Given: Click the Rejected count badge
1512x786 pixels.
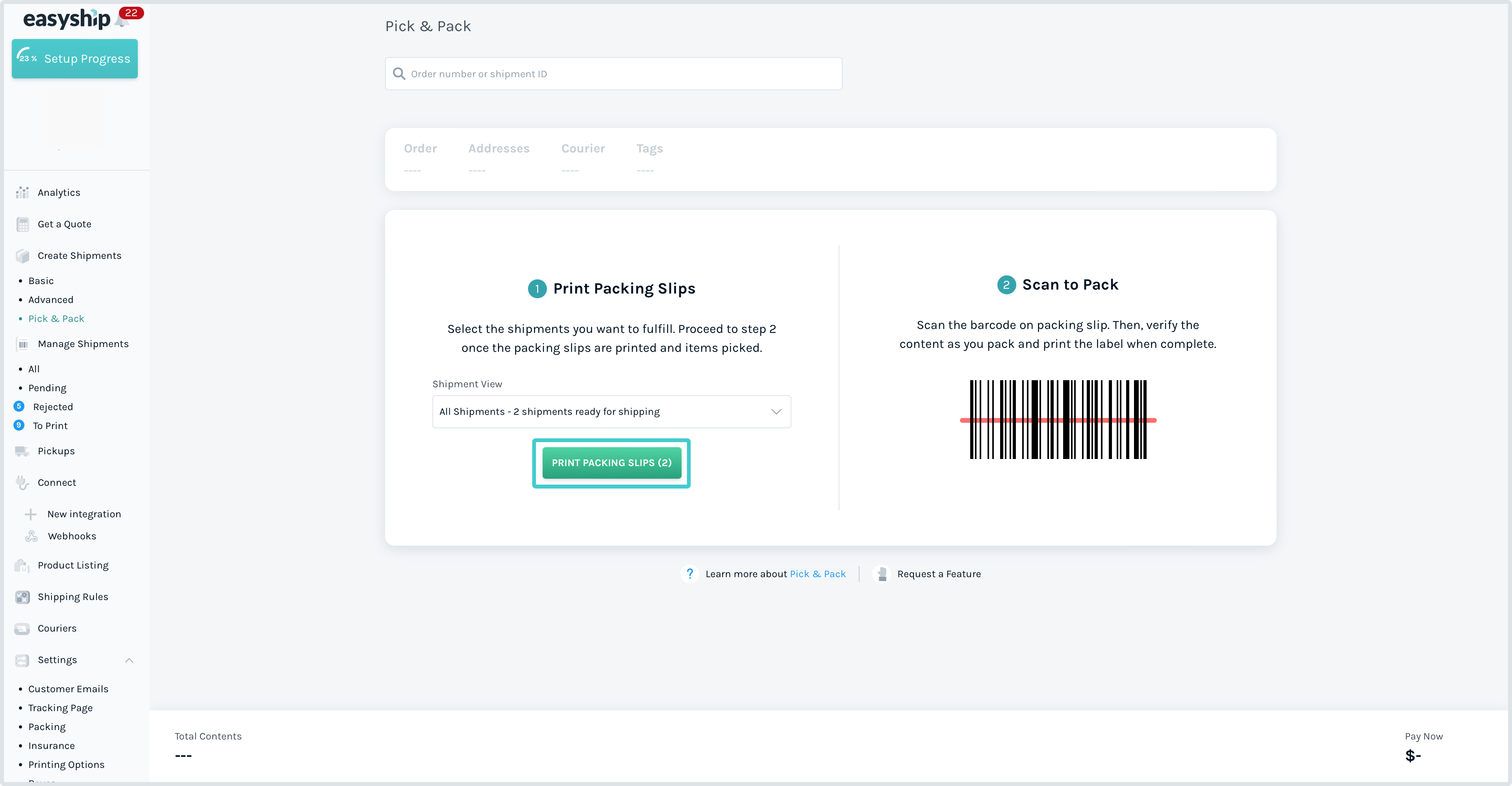Looking at the screenshot, I should click(x=19, y=407).
